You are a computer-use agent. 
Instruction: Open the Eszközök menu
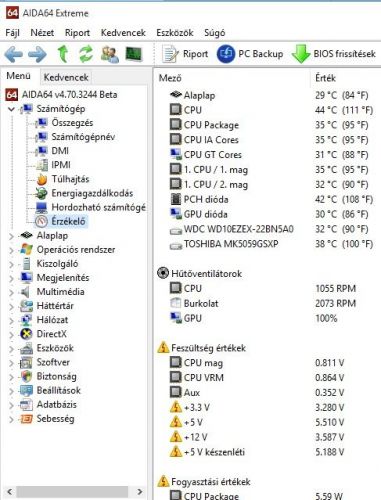coord(175,33)
